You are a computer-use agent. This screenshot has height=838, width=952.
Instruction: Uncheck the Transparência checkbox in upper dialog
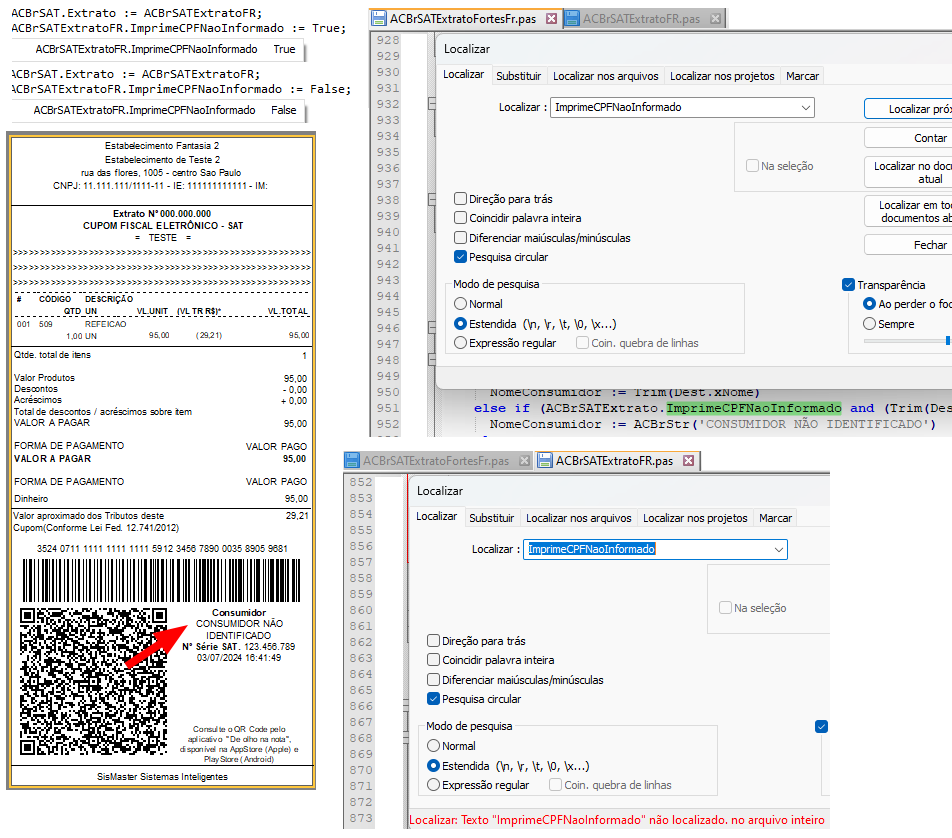point(849,284)
